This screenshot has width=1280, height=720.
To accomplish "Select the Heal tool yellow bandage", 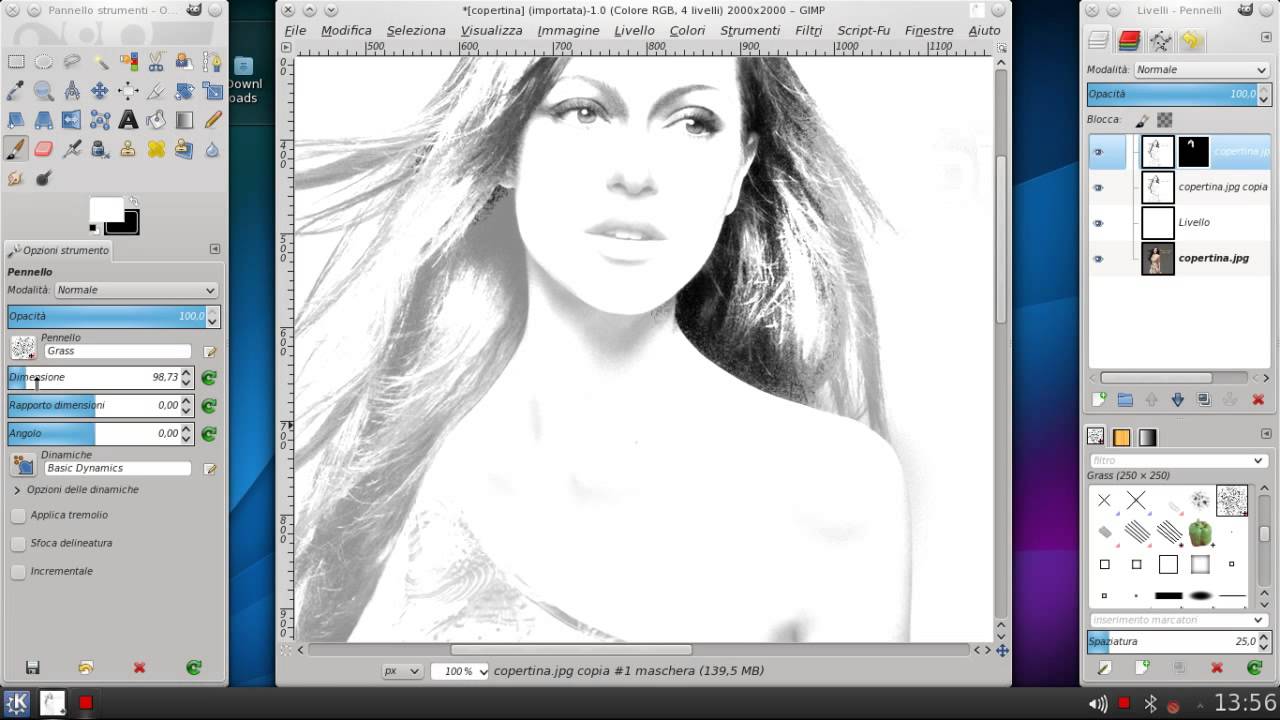I will click(156, 149).
